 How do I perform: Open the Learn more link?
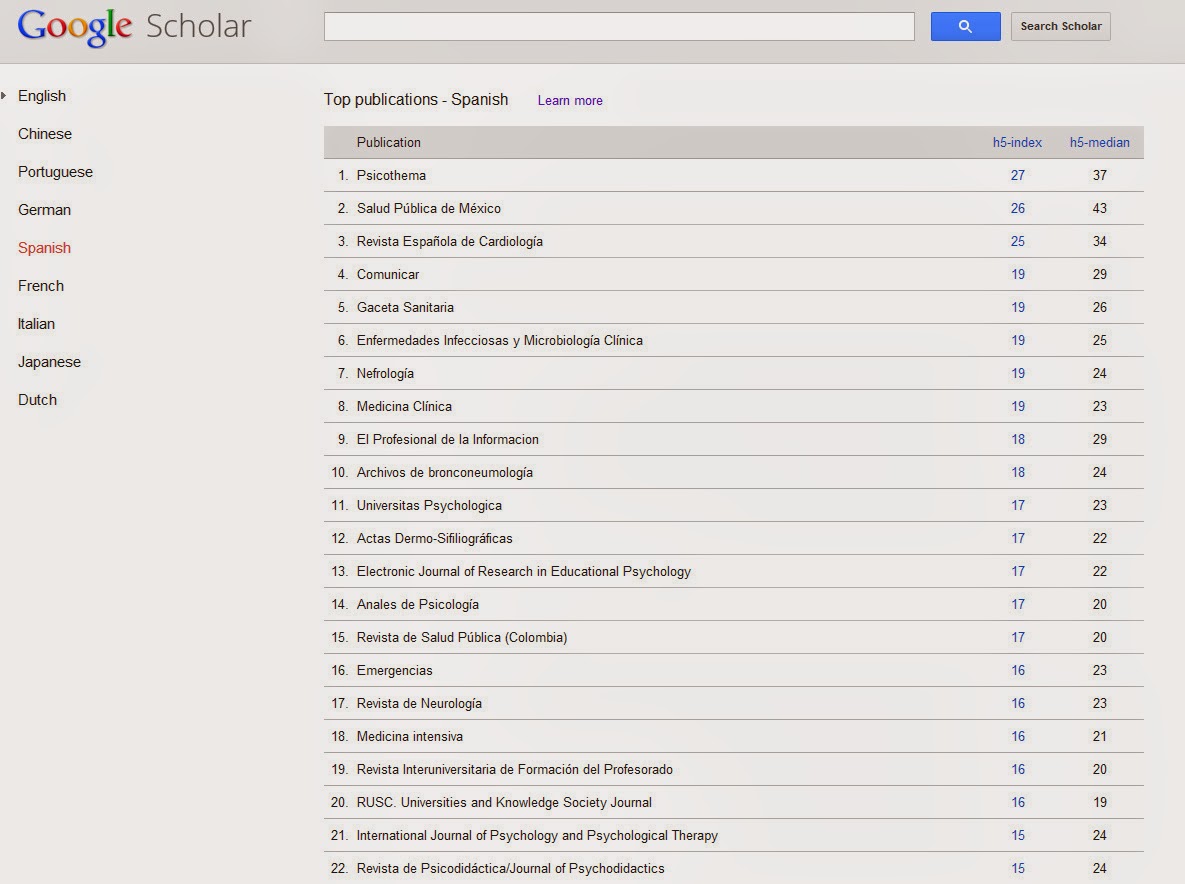pos(569,100)
